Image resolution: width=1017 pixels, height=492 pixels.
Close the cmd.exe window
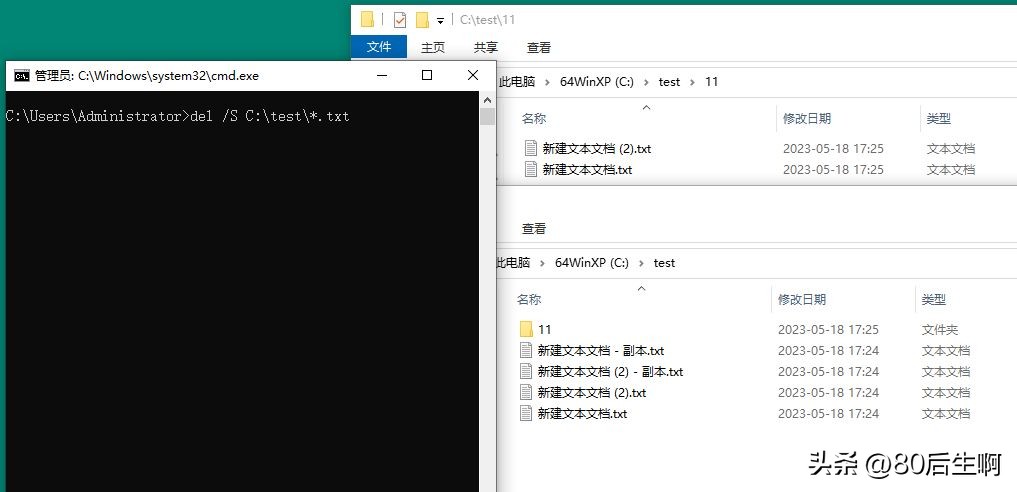pos(473,76)
